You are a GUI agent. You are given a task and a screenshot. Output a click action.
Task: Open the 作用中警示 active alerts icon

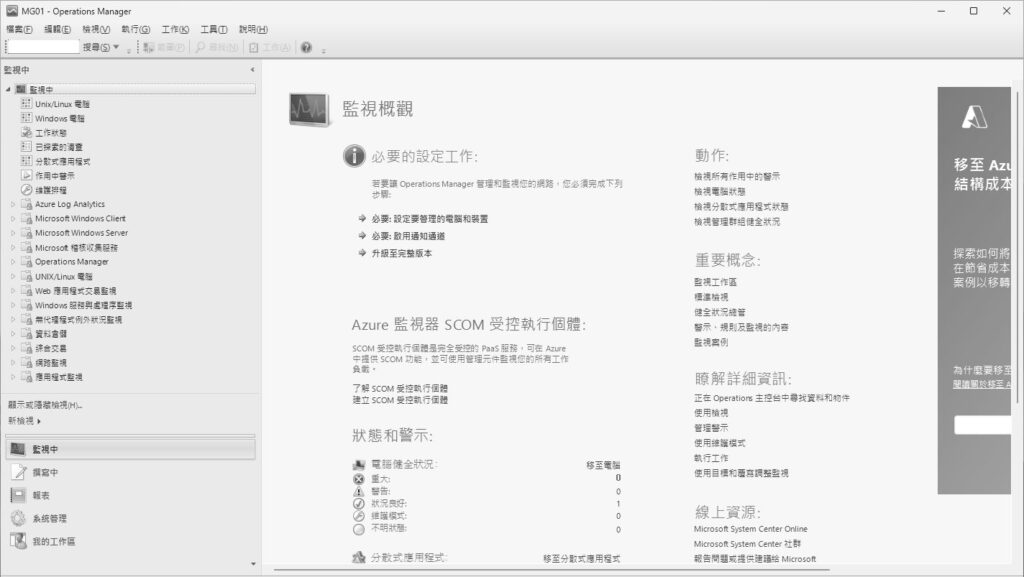pos(26,175)
